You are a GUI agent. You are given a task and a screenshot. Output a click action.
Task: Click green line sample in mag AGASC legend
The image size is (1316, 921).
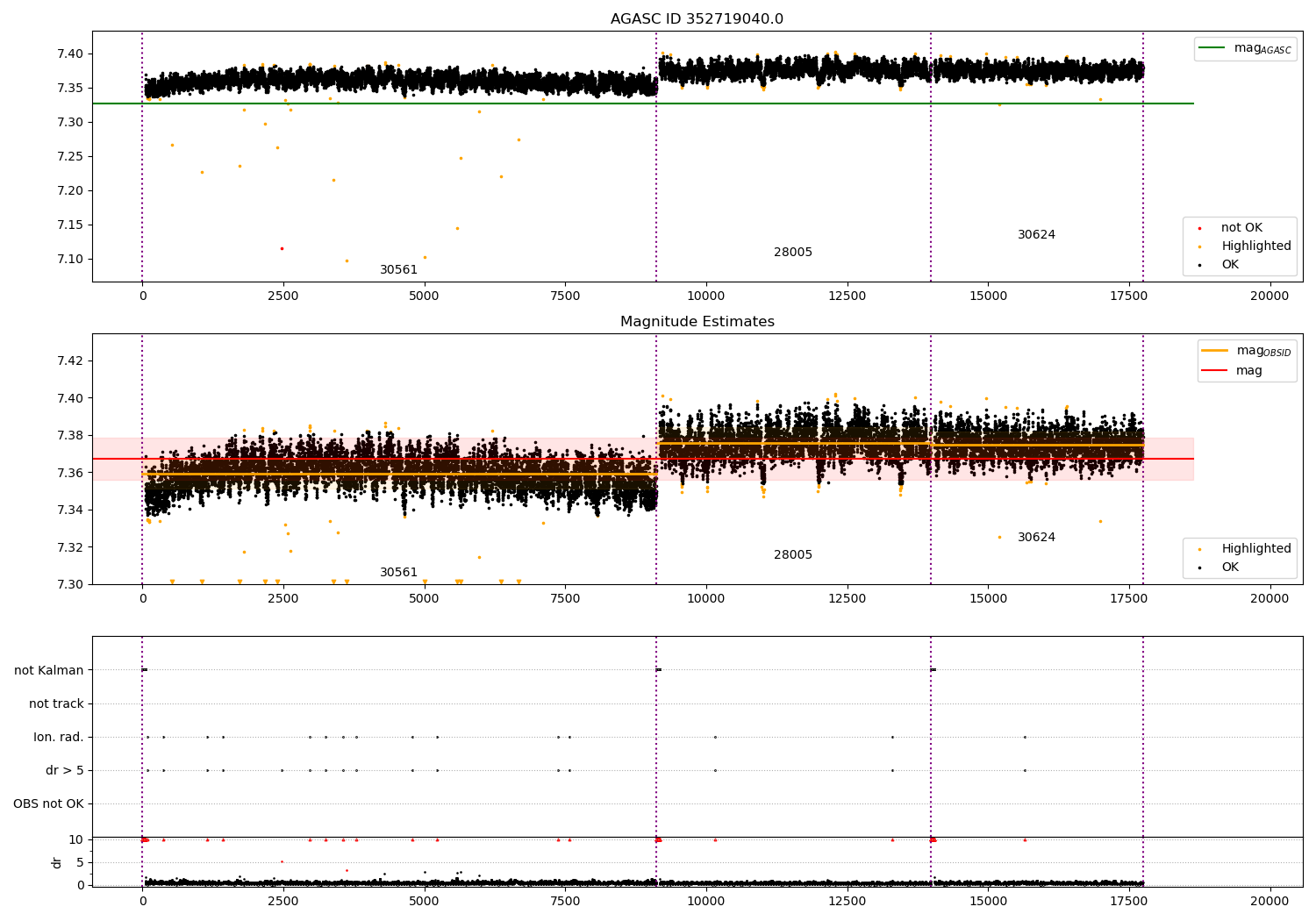pyautogui.click(x=1212, y=48)
